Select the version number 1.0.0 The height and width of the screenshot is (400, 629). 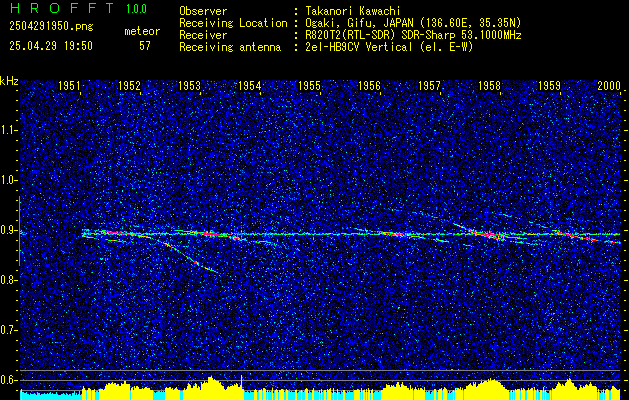(136, 9)
